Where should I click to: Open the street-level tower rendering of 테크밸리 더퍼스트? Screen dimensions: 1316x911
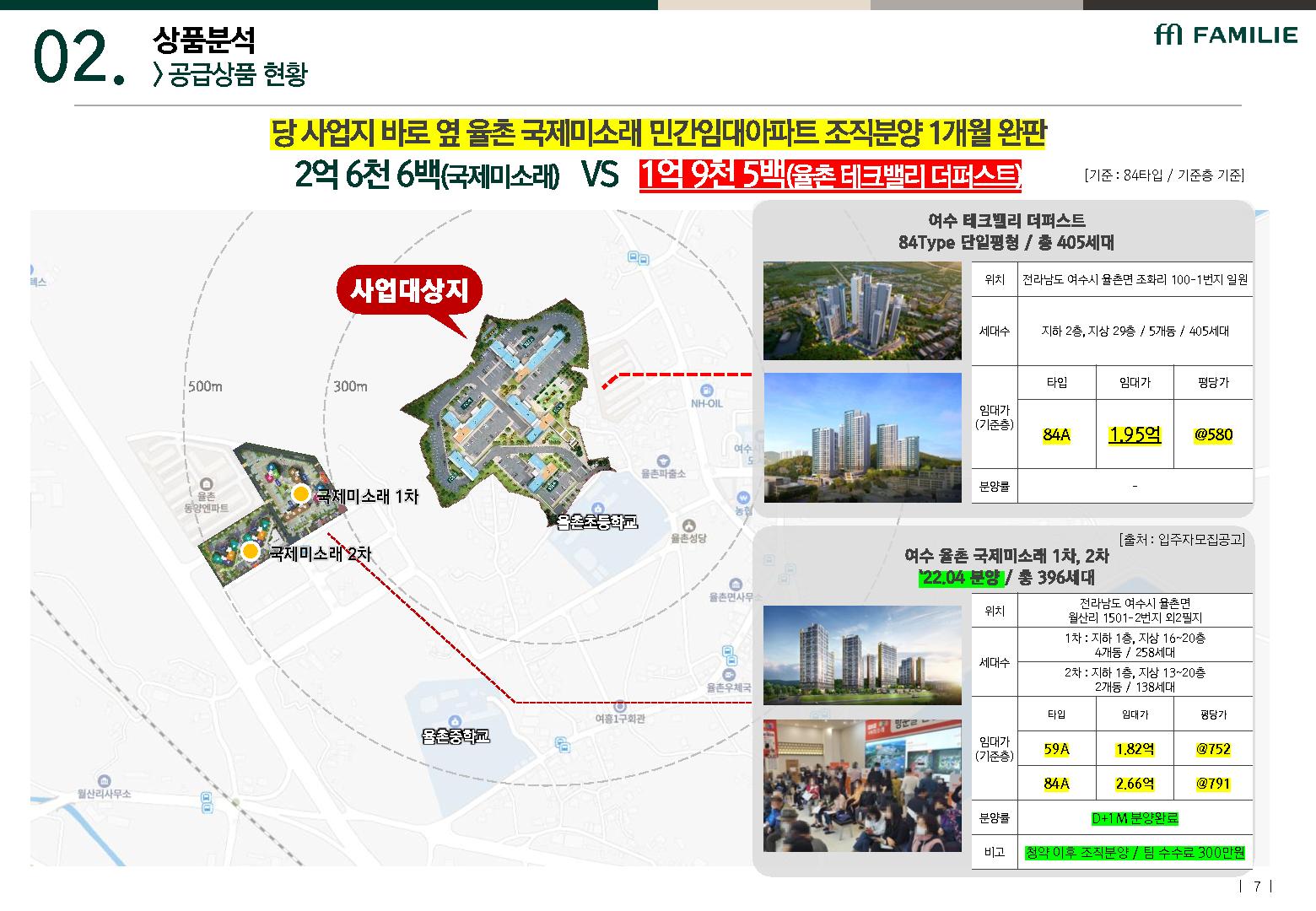(862, 438)
